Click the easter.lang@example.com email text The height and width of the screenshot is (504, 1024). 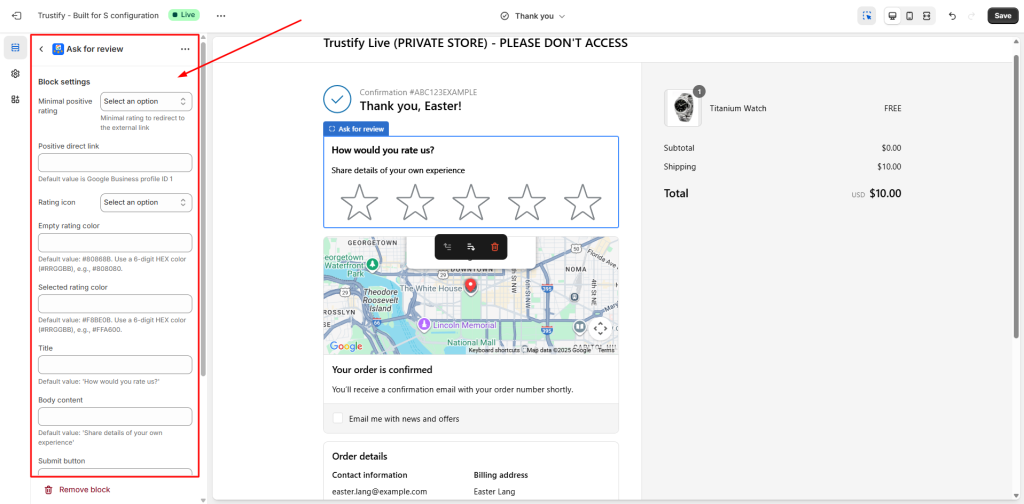tap(379, 492)
